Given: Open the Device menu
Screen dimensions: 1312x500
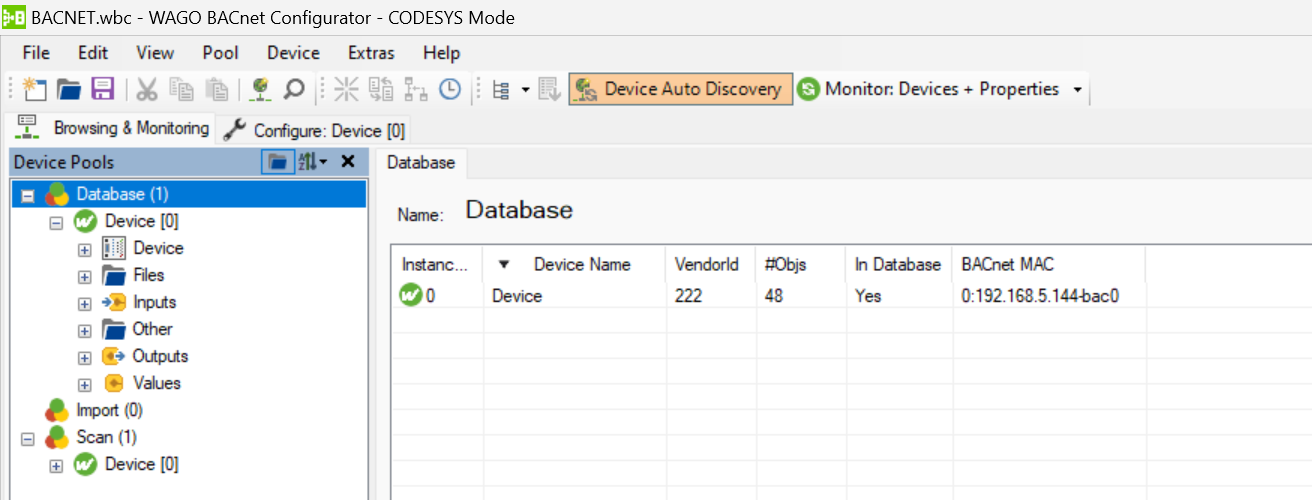Looking at the screenshot, I should 293,53.
